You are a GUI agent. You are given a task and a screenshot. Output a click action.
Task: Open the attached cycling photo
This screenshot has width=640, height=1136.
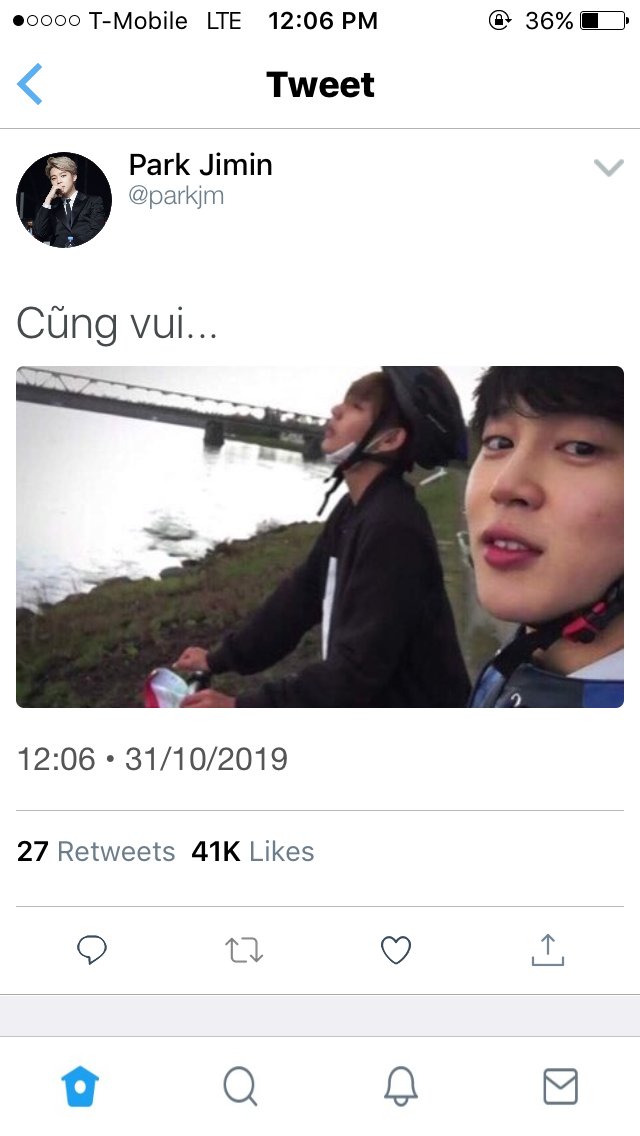tap(320, 537)
